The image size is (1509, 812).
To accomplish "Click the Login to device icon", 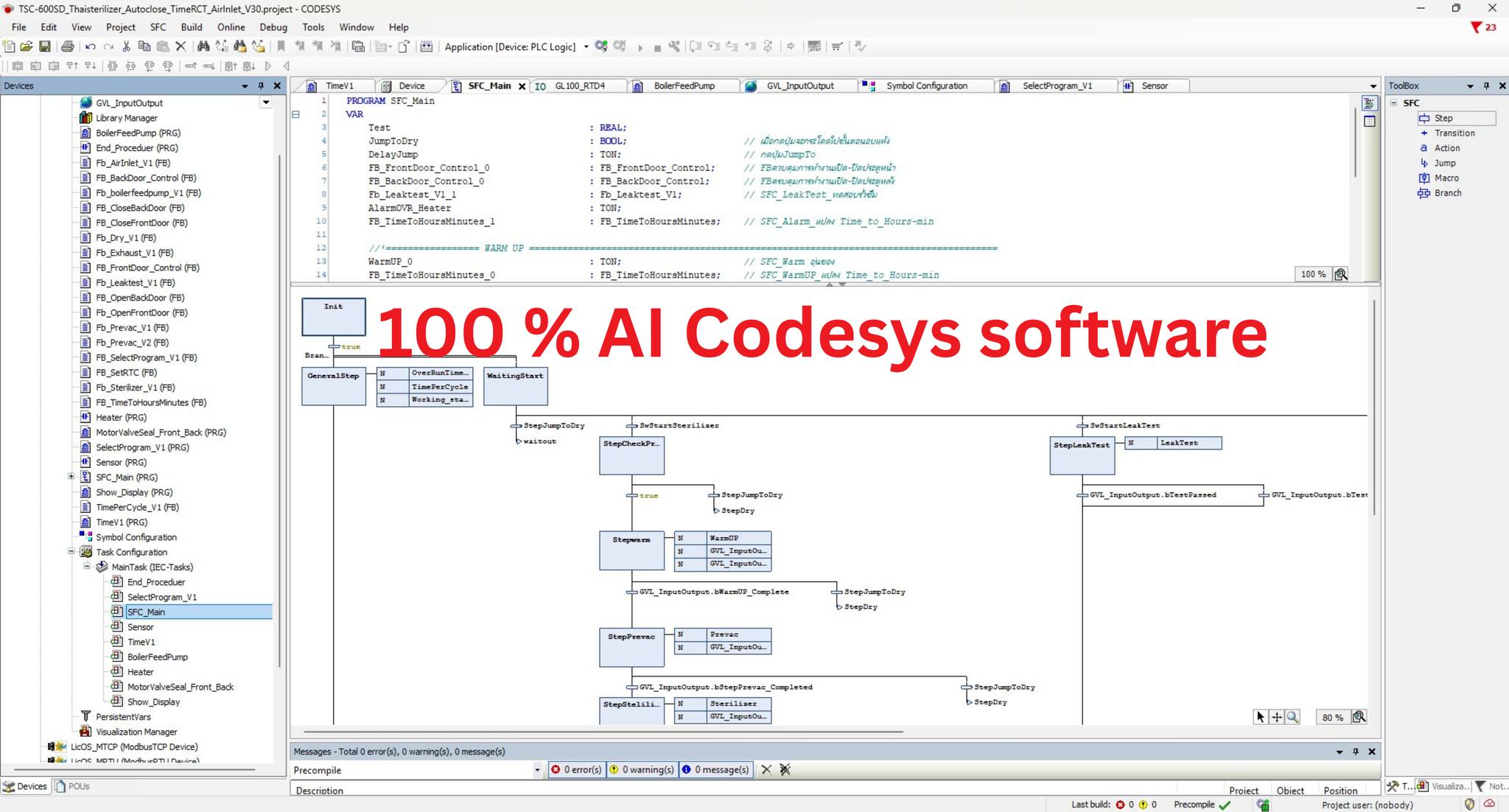I will coord(601,46).
